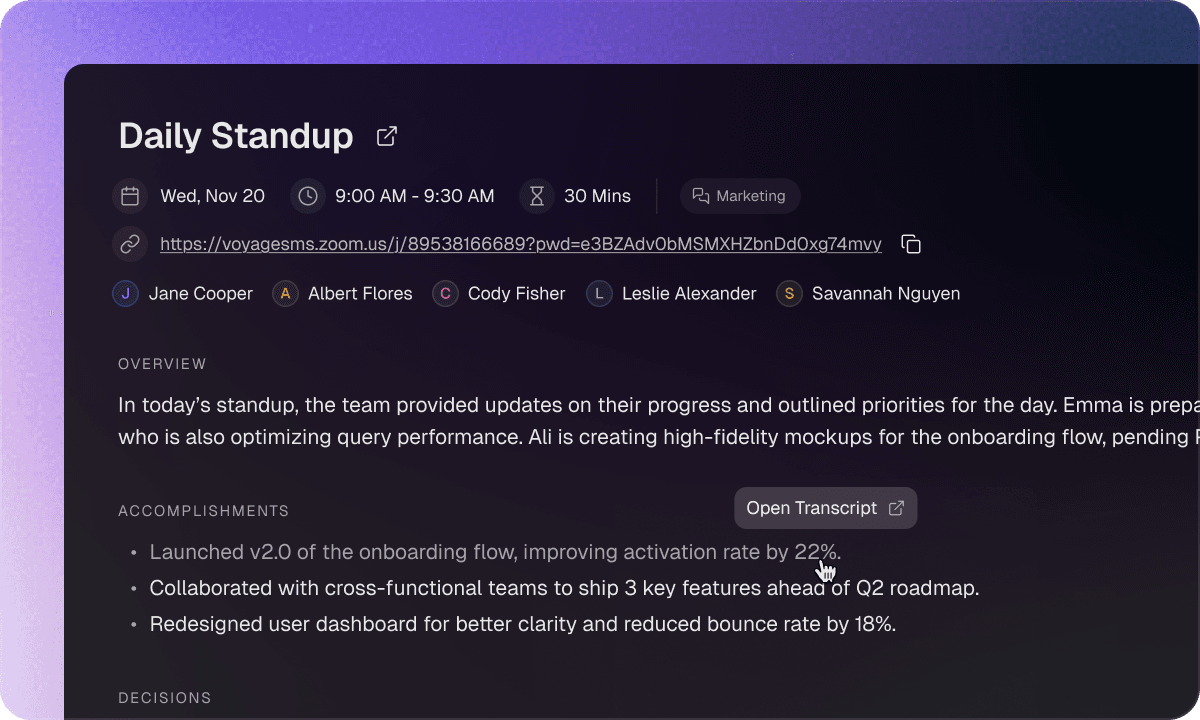Image resolution: width=1200 pixels, height=720 pixels.
Task: Click the Marketing channel tag
Action: (740, 196)
